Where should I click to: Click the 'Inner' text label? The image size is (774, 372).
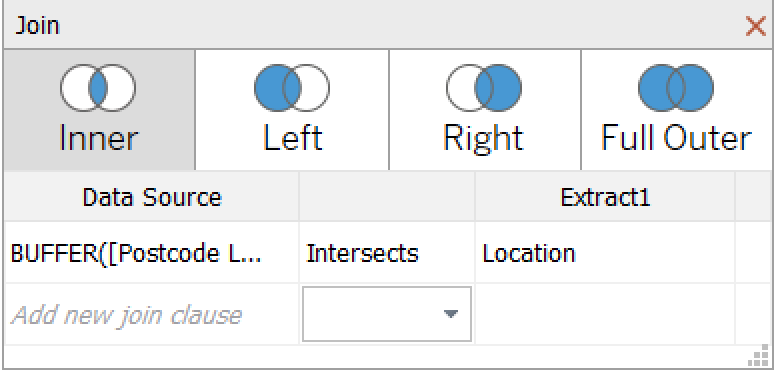click(99, 138)
